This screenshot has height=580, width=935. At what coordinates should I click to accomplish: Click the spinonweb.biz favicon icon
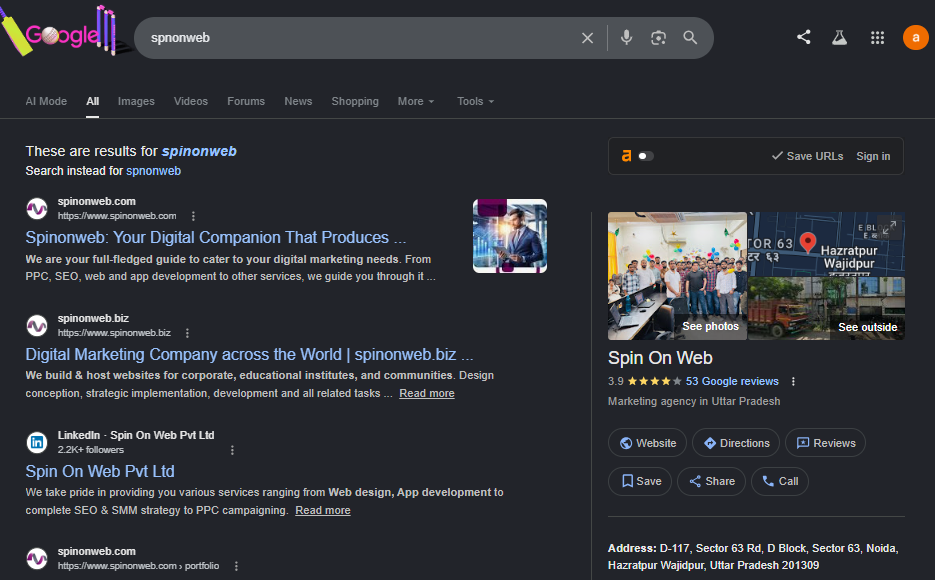click(x=37, y=325)
